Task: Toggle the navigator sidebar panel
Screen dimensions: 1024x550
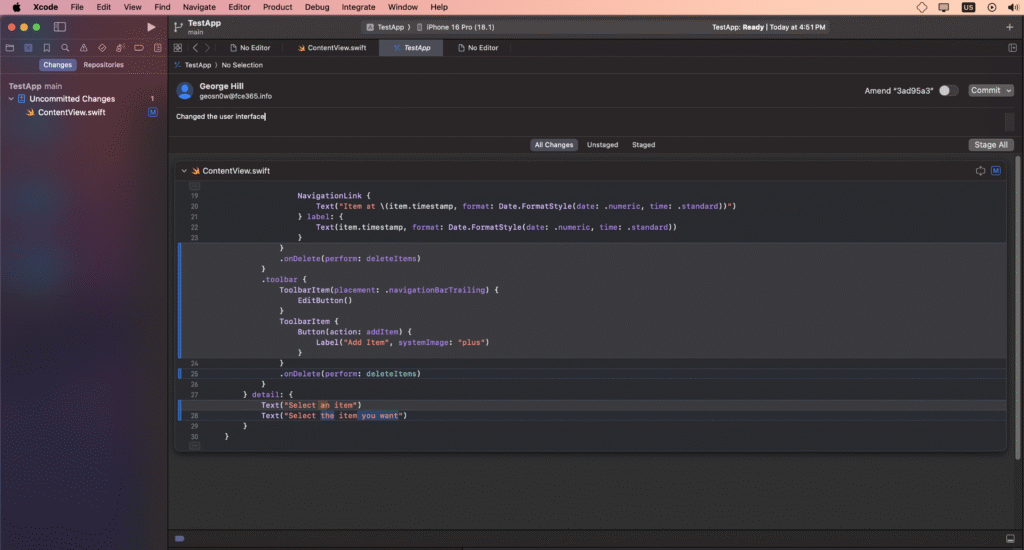Action: [x=59, y=27]
